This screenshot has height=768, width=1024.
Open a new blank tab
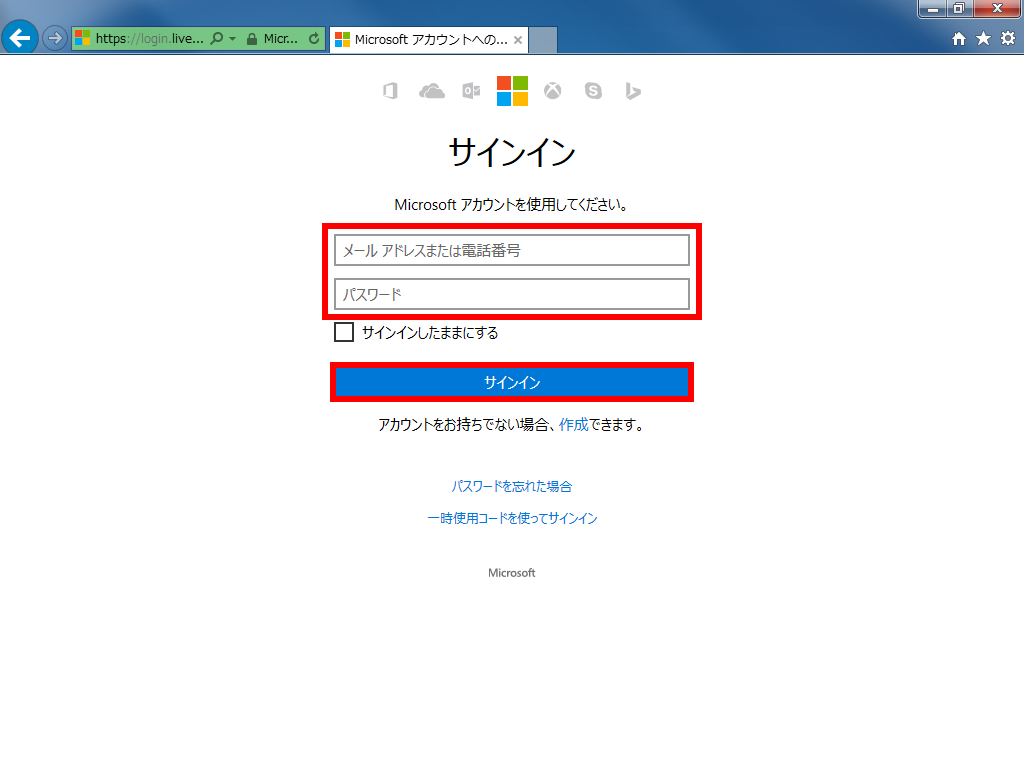(x=543, y=40)
